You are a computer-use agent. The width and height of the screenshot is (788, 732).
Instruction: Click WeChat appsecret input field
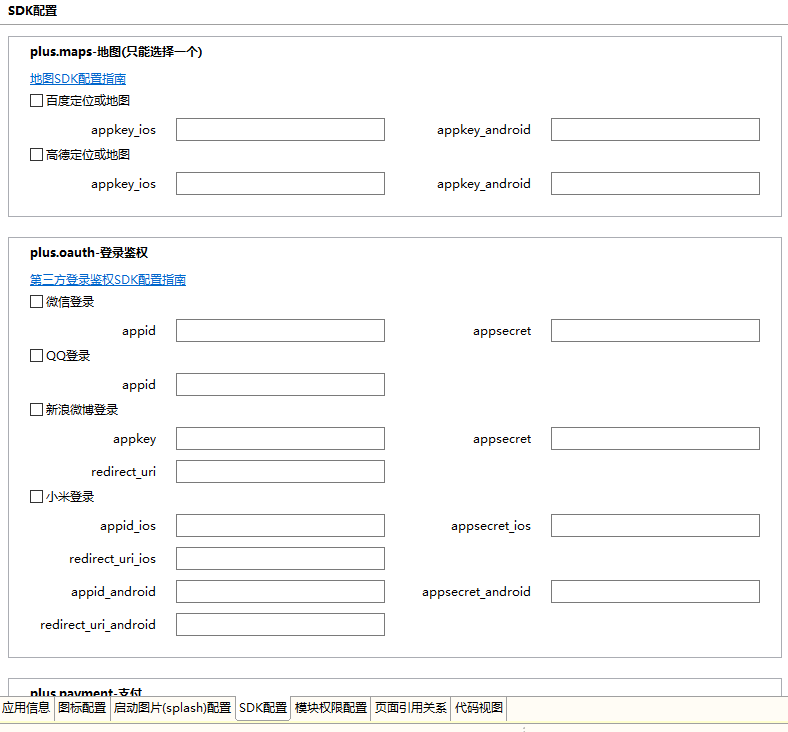(x=655, y=331)
